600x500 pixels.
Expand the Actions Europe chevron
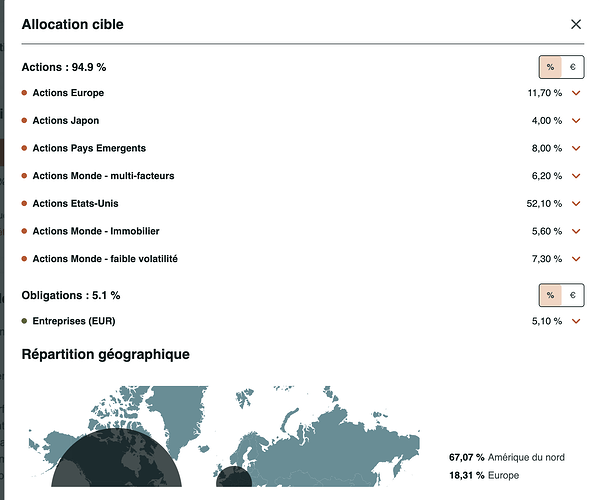pyautogui.click(x=576, y=93)
